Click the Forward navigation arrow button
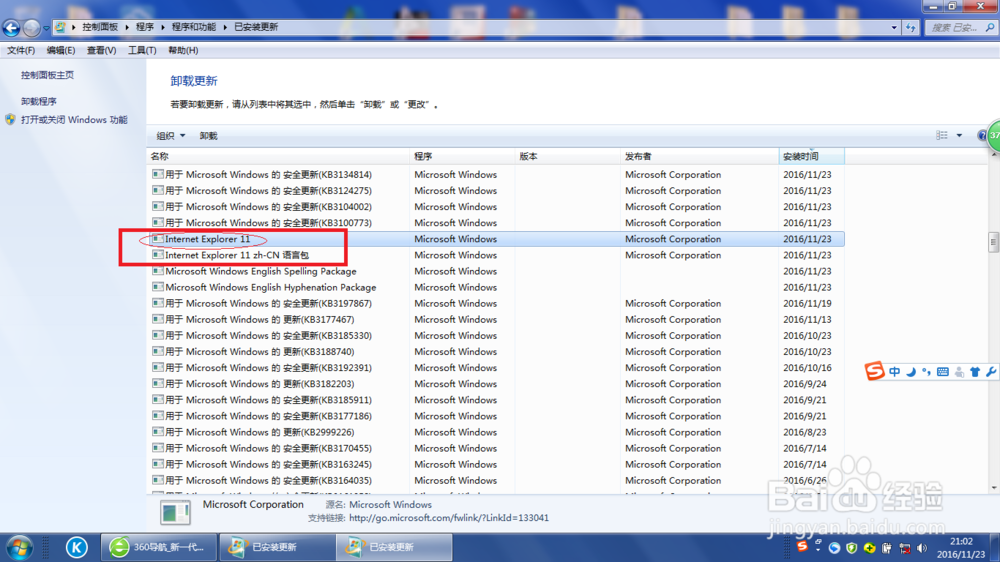This screenshot has width=1000, height=562. coord(31,27)
